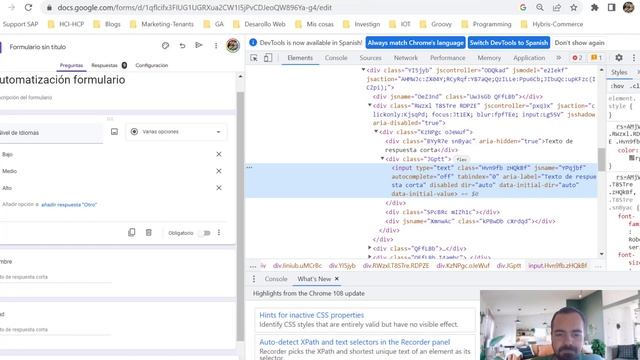Toggle the :hov element state button

(x=617, y=86)
